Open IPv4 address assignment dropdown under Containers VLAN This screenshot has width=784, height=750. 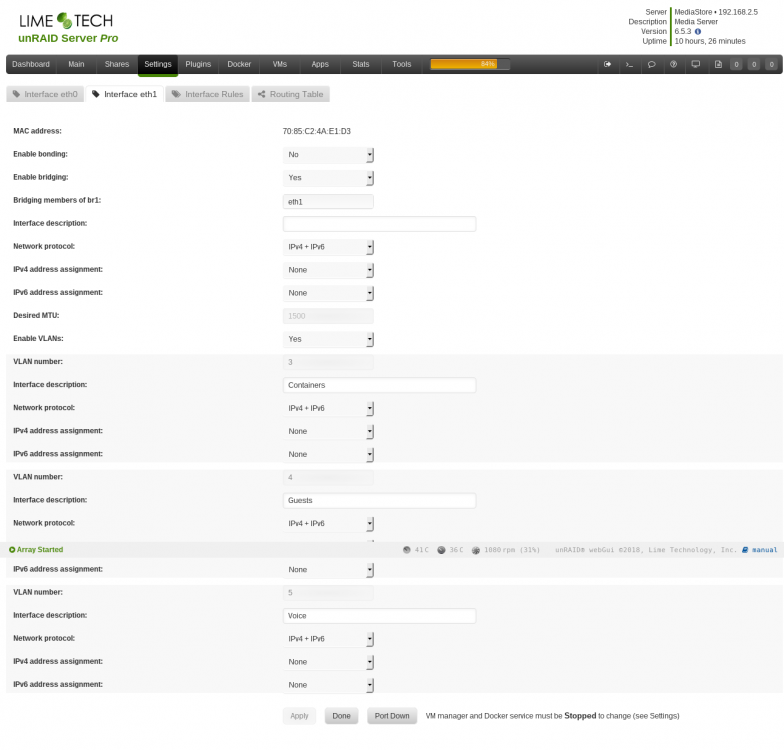[x=328, y=432]
